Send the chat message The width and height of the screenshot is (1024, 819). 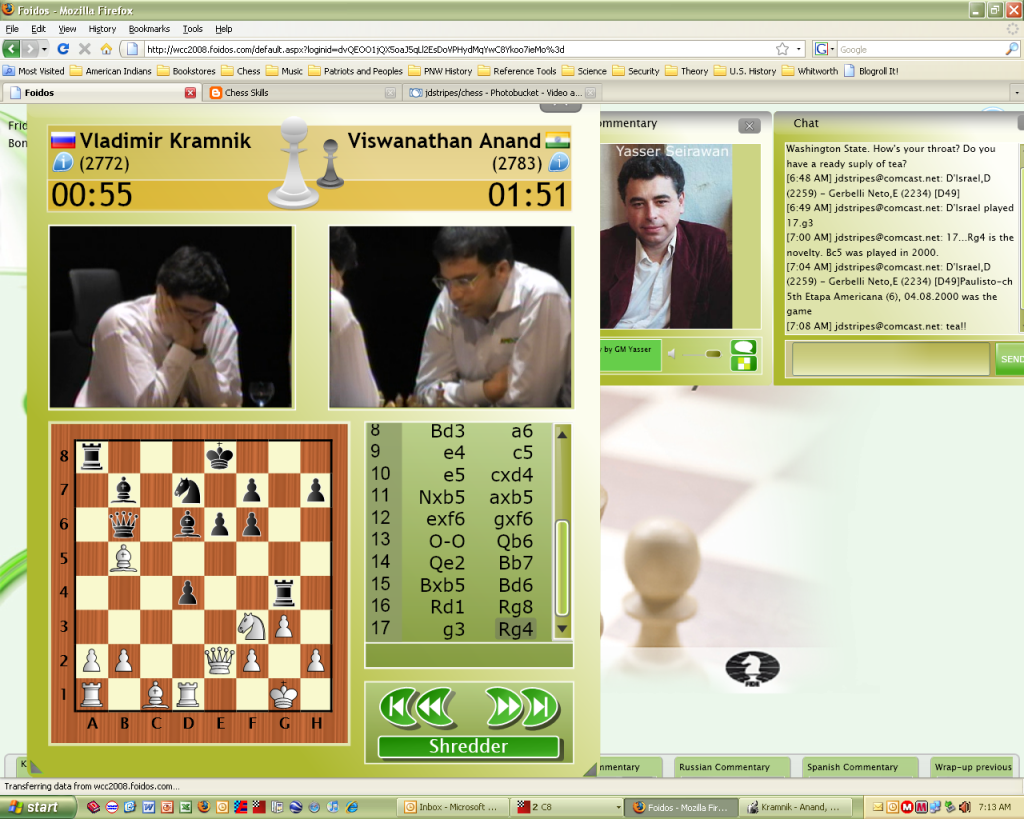(1010, 359)
